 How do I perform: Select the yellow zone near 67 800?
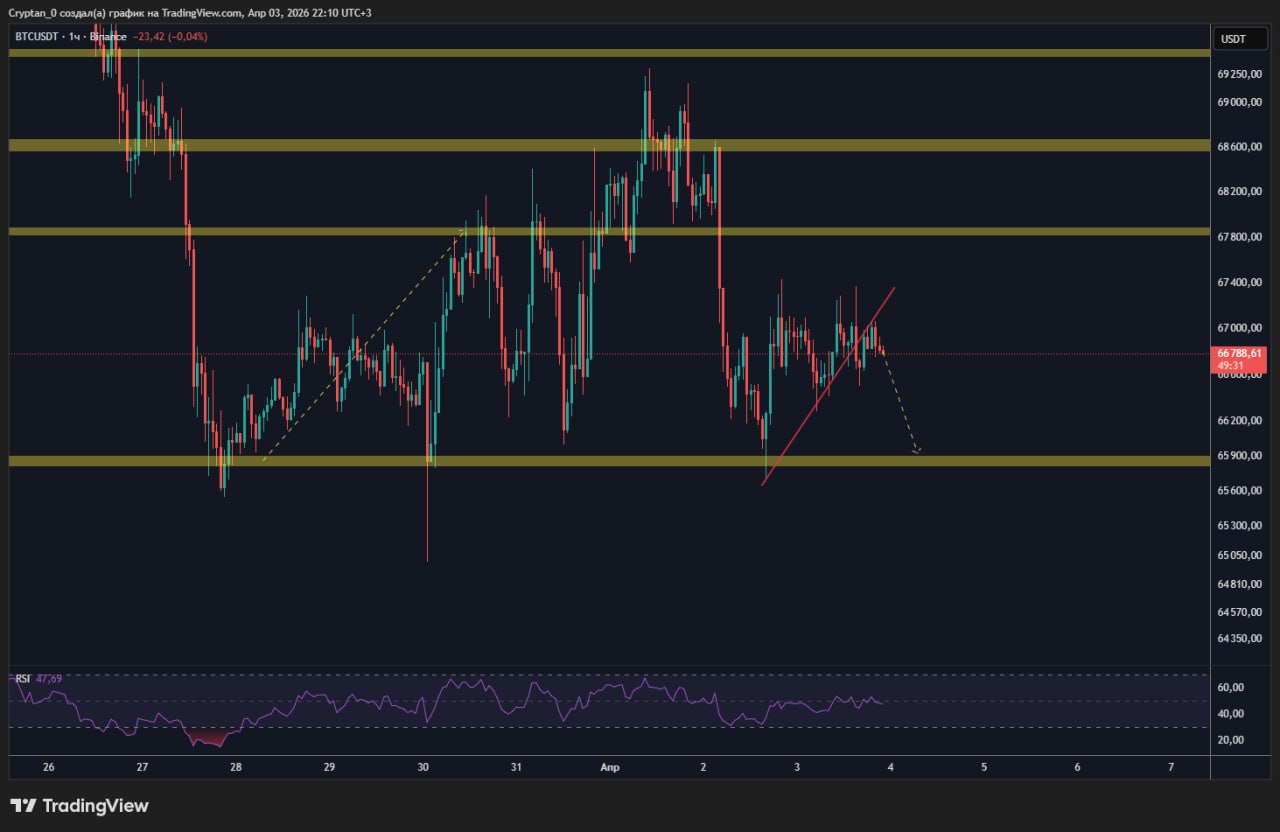coord(300,231)
